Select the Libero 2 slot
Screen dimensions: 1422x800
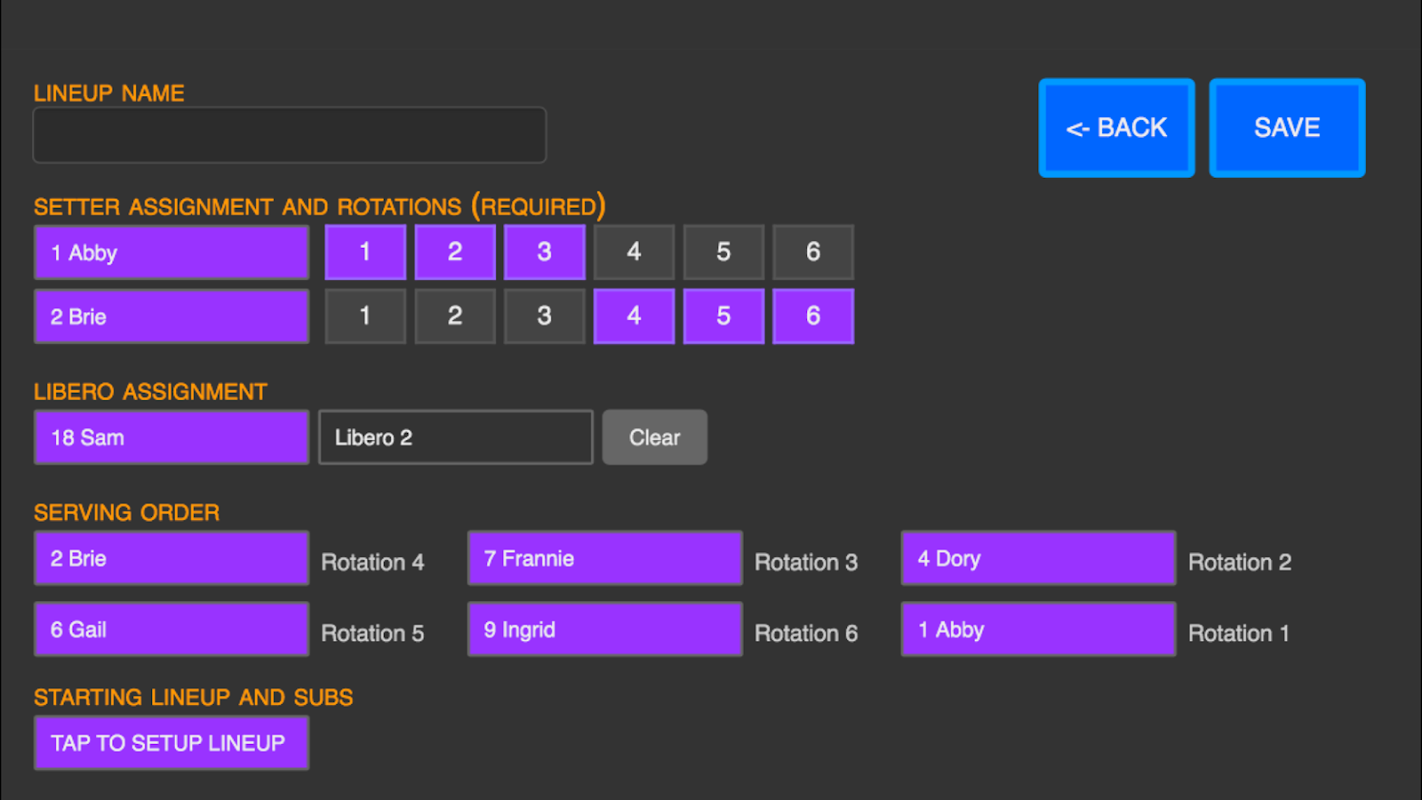[456, 437]
